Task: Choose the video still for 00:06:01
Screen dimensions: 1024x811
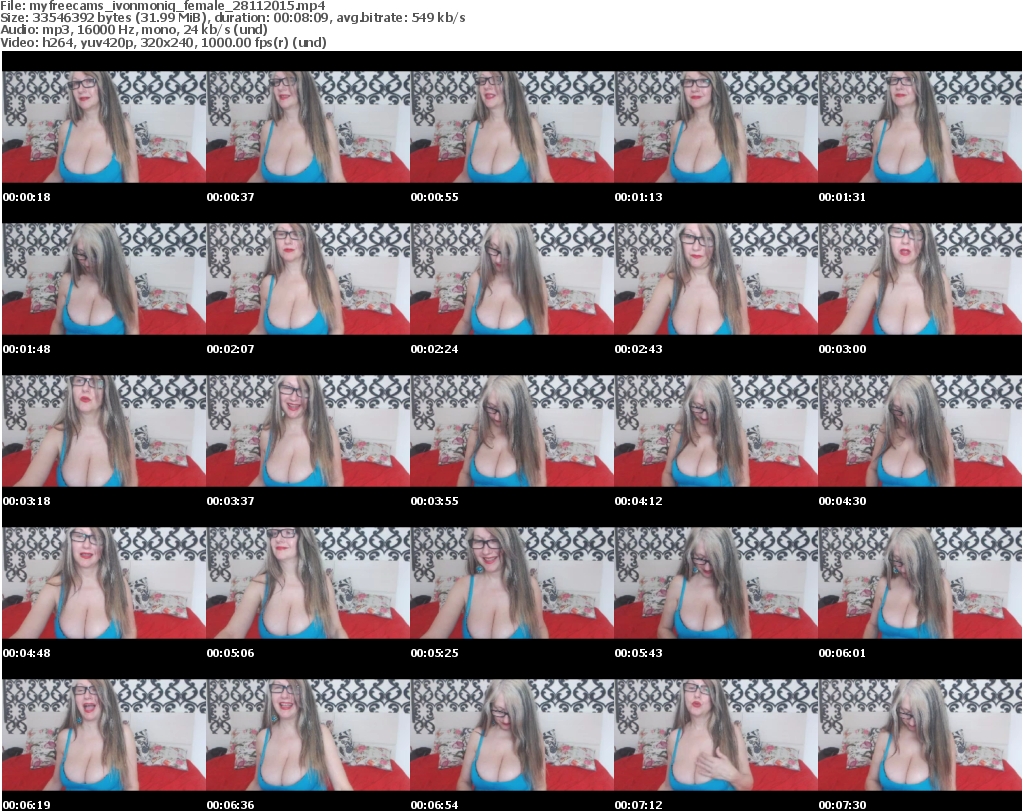Action: 920,583
